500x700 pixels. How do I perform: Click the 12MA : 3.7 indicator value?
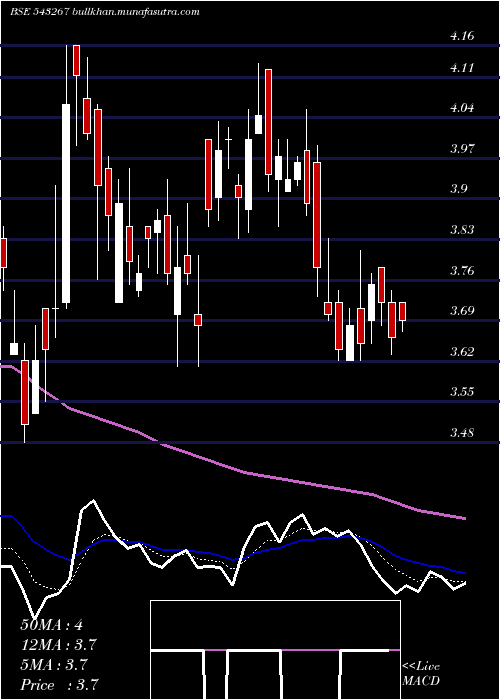tap(59, 645)
